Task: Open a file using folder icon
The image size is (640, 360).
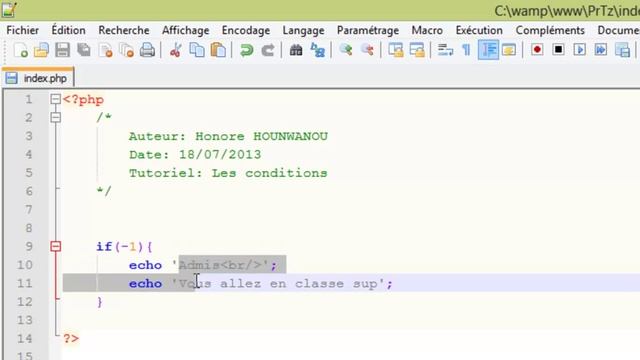Action: (41, 50)
